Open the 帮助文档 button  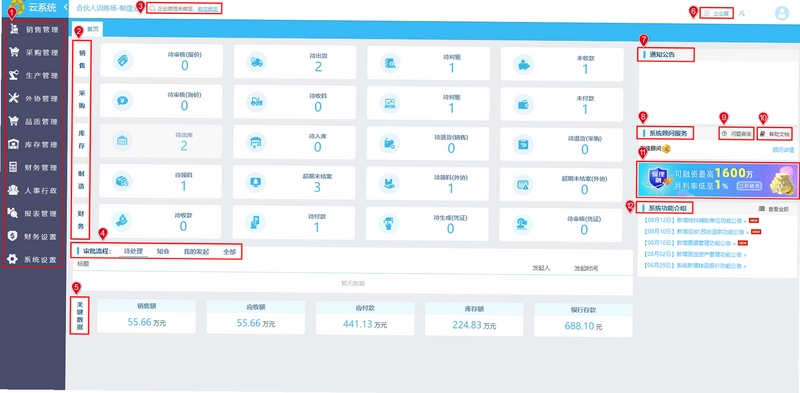coord(774,134)
